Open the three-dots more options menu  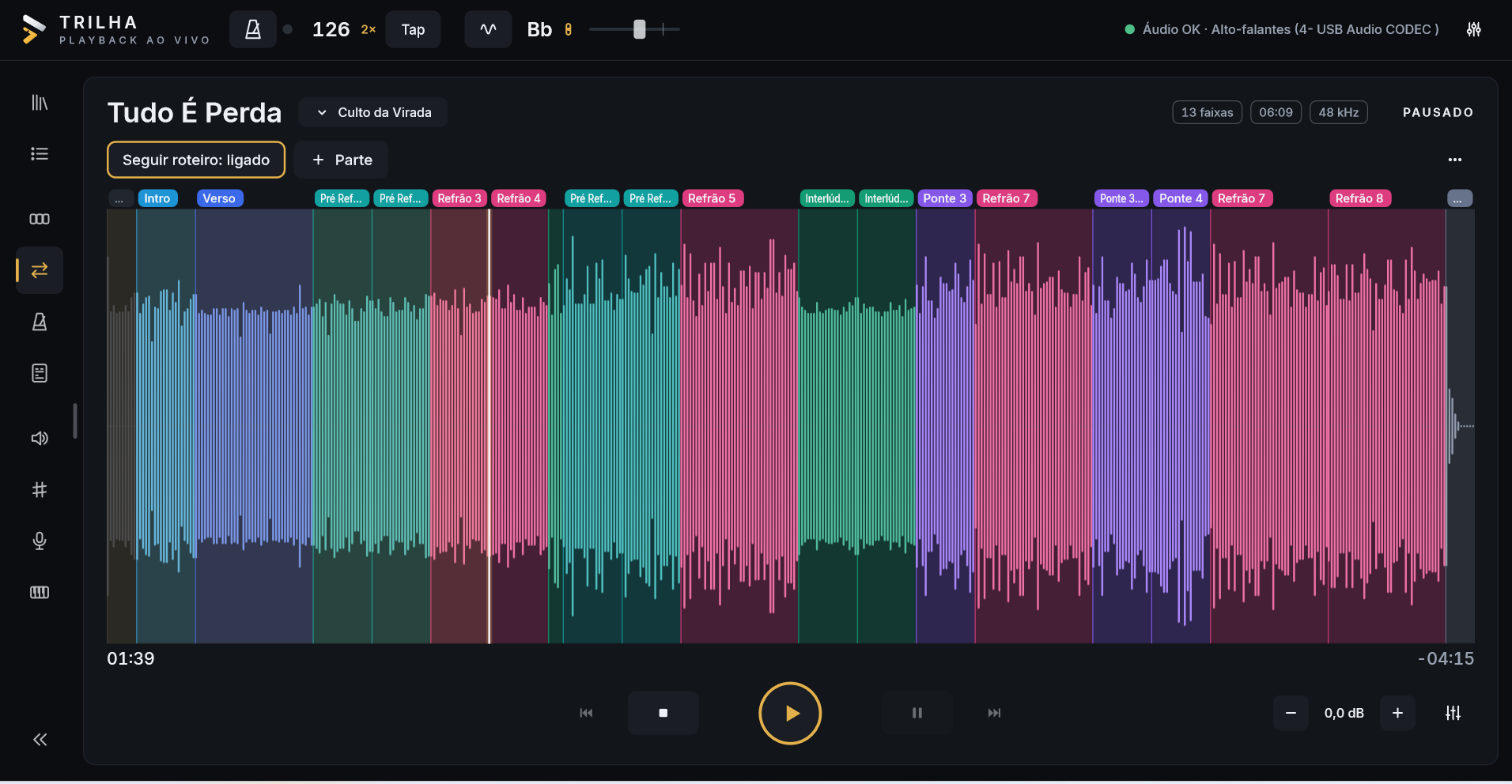[1455, 160]
